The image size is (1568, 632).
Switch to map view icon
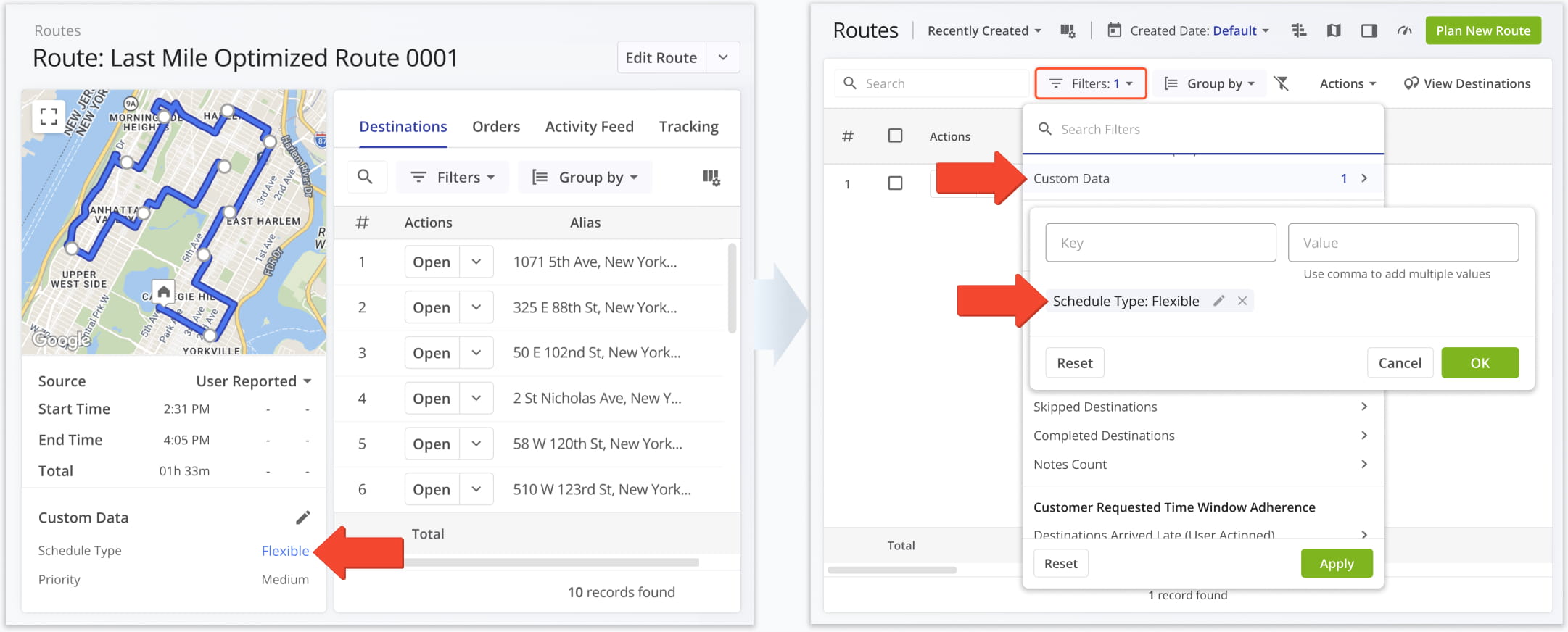1334,30
